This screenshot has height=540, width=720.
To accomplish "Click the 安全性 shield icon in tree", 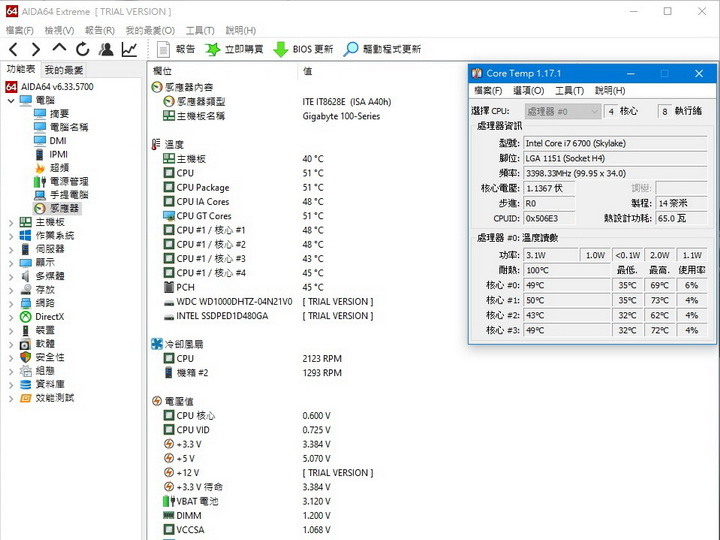I will [x=26, y=357].
